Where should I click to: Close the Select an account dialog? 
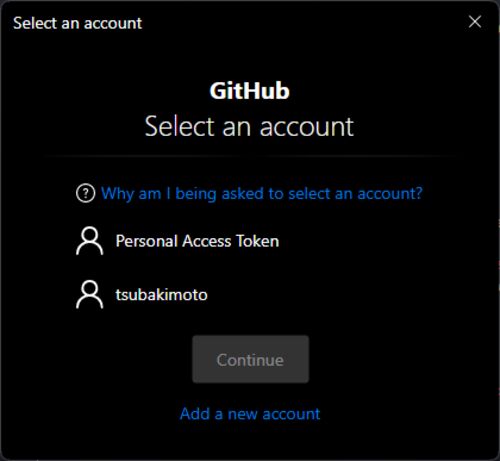click(x=475, y=22)
